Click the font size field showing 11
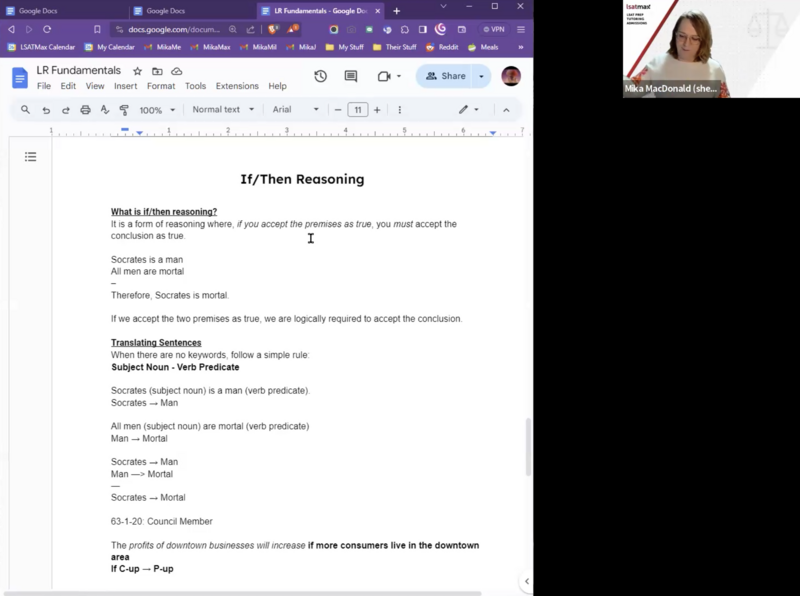The height and width of the screenshot is (596, 800). [357, 110]
